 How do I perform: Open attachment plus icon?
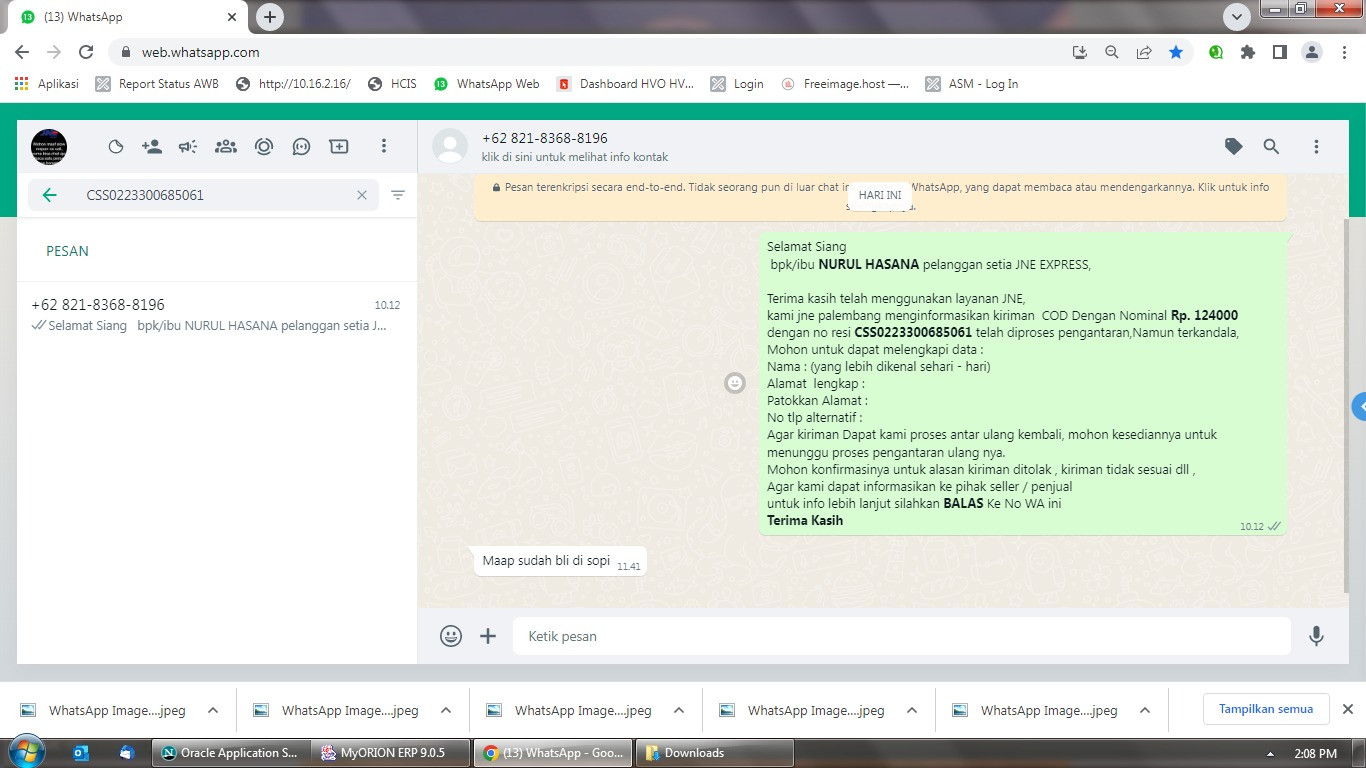(x=488, y=636)
